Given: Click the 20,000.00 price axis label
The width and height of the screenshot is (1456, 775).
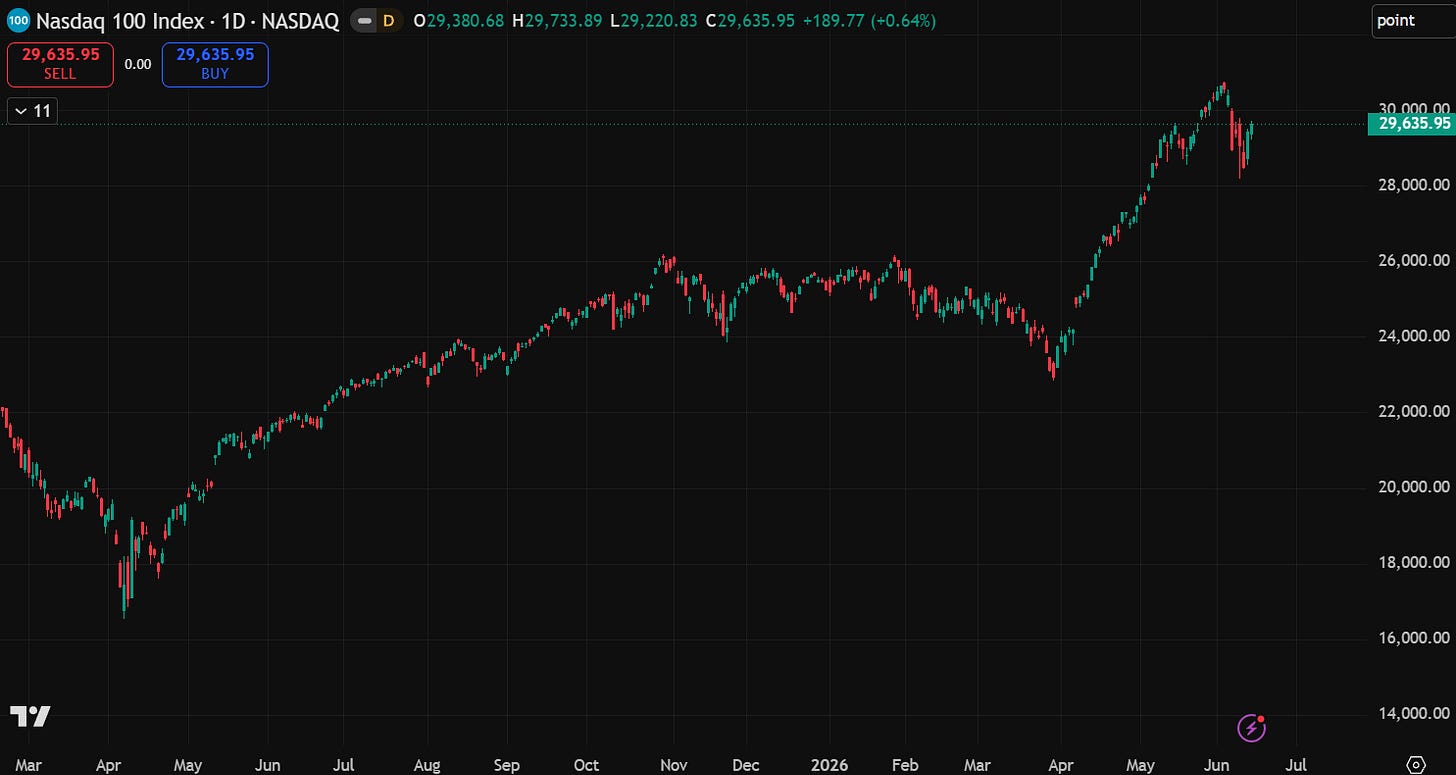Looking at the screenshot, I should pyautogui.click(x=1413, y=487).
